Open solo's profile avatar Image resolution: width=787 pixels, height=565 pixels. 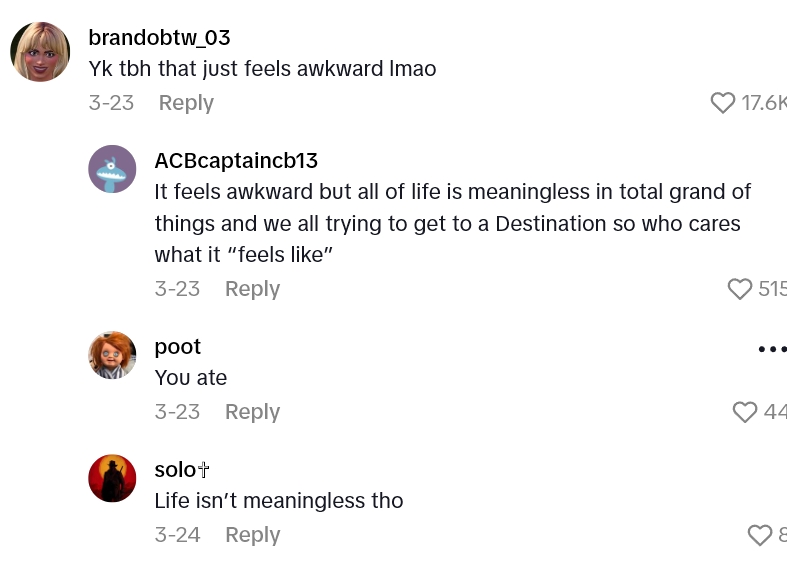coord(112,478)
